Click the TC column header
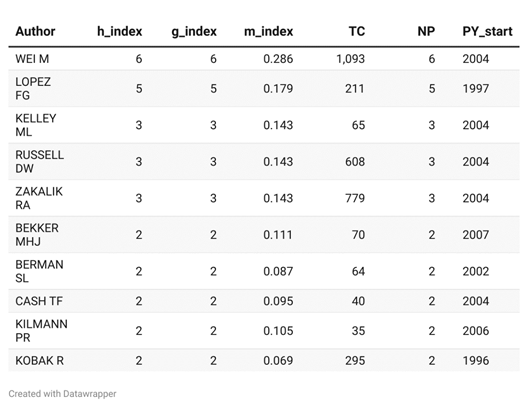Viewport: 528px width, 408px height. [357, 31]
